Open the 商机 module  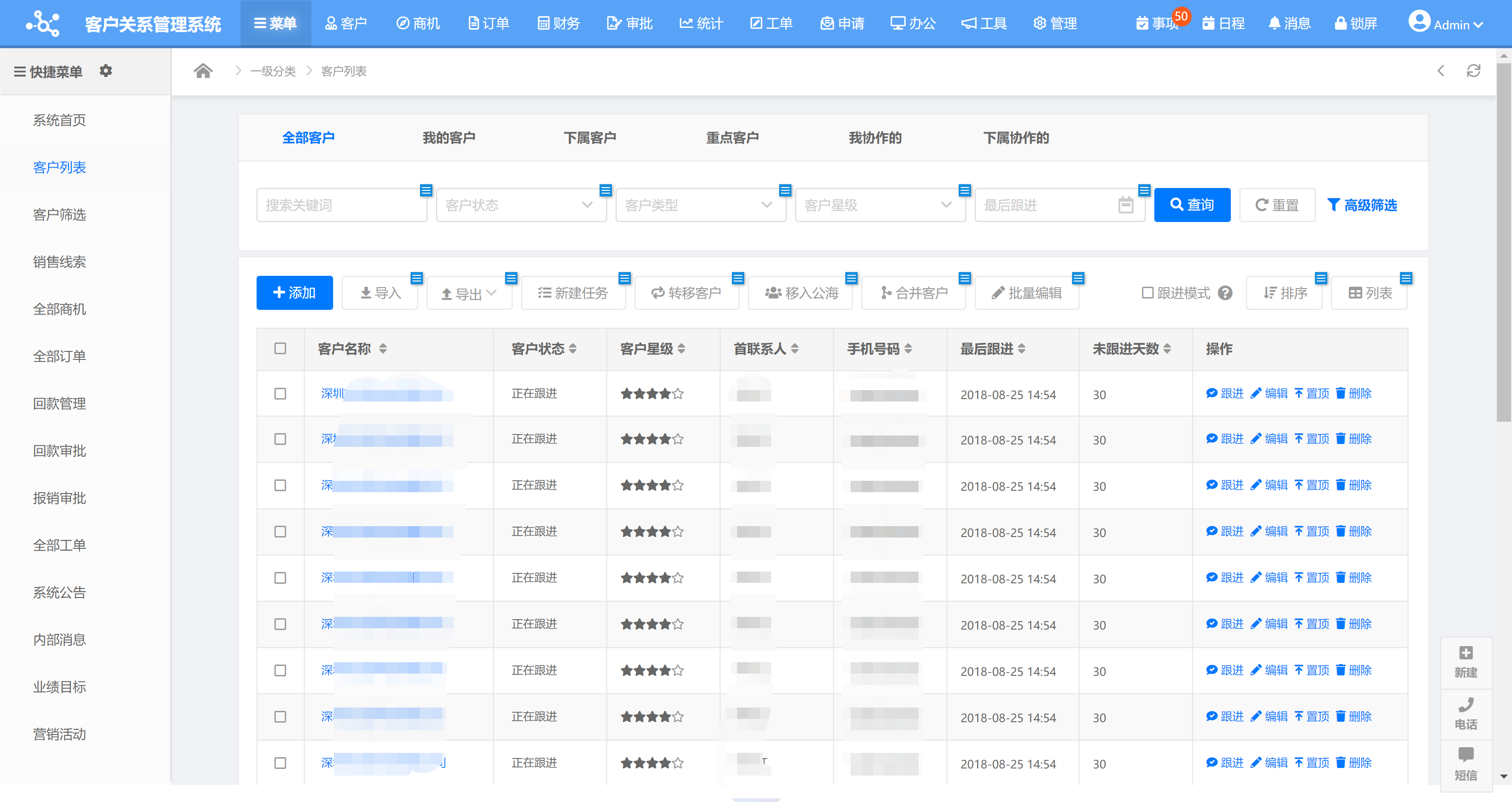[417, 24]
